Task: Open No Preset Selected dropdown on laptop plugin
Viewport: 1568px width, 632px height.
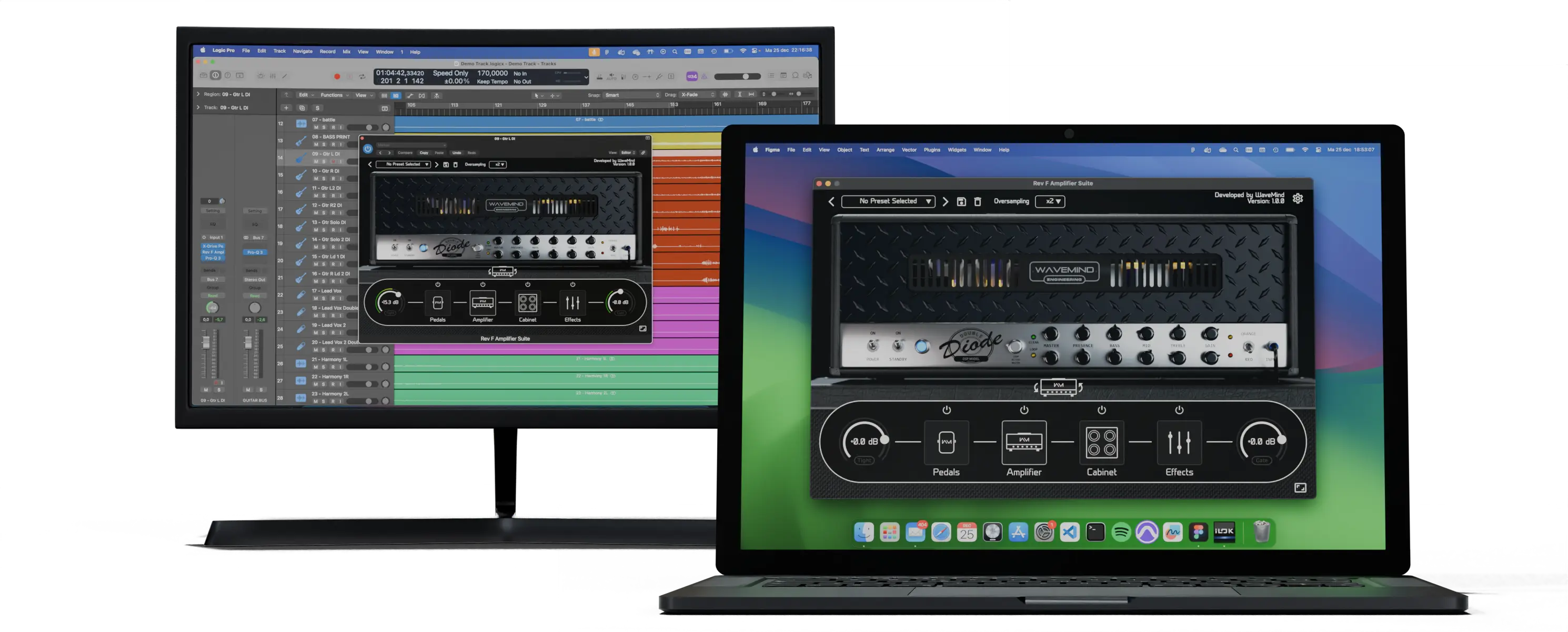Action: (888, 201)
